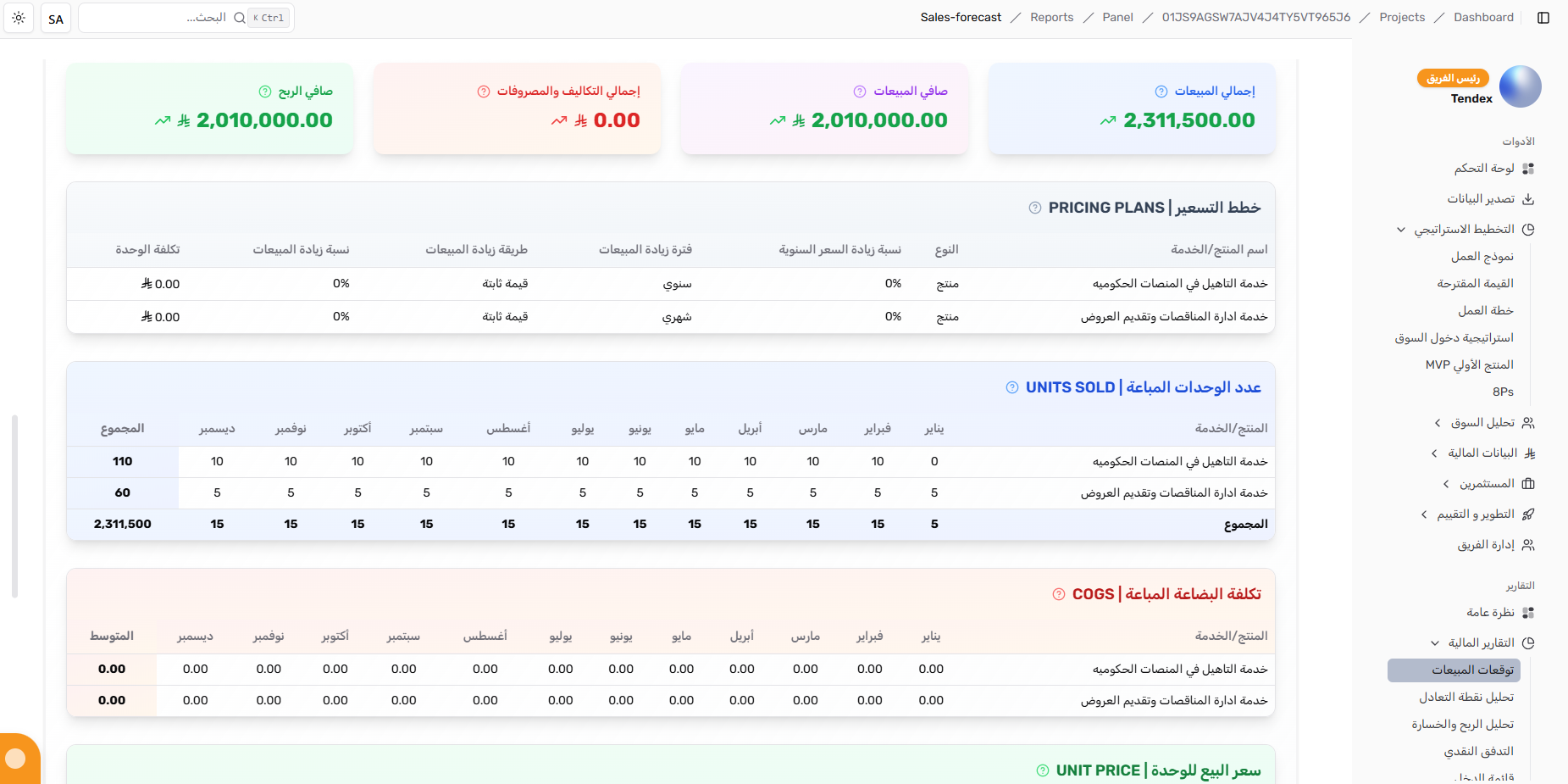Click pricing cell reading شهري
The height and width of the screenshot is (784, 1568).
[x=677, y=317]
